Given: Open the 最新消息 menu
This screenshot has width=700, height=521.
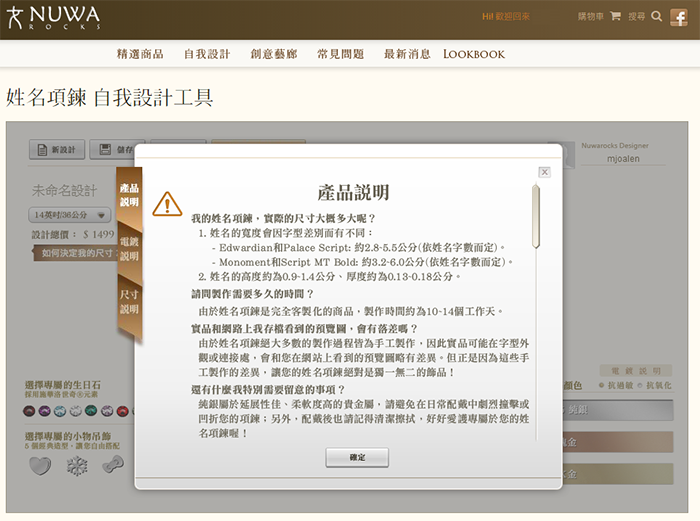Looking at the screenshot, I should click(408, 54).
